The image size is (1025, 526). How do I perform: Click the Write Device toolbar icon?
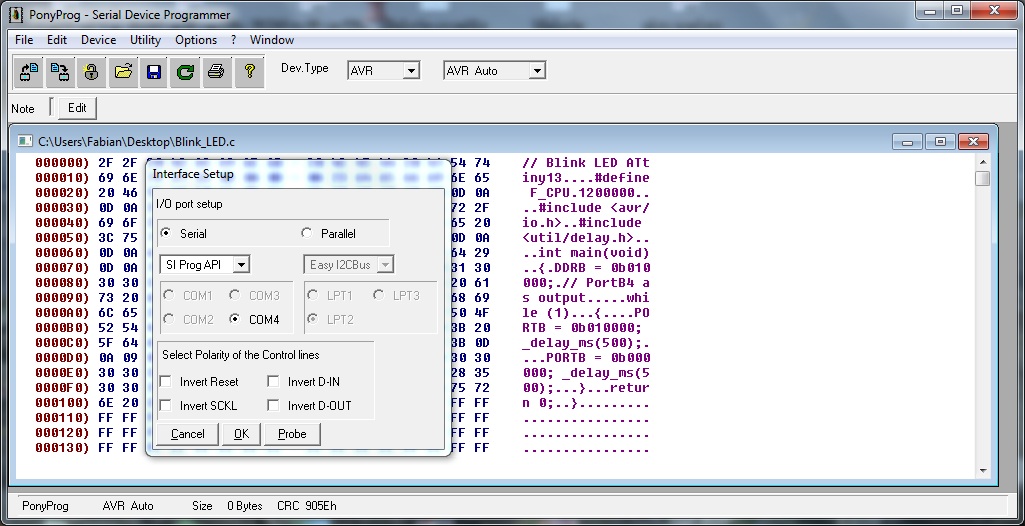60,71
